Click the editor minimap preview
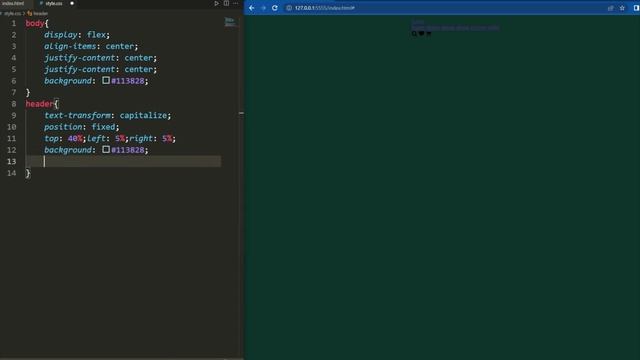 (230, 22)
